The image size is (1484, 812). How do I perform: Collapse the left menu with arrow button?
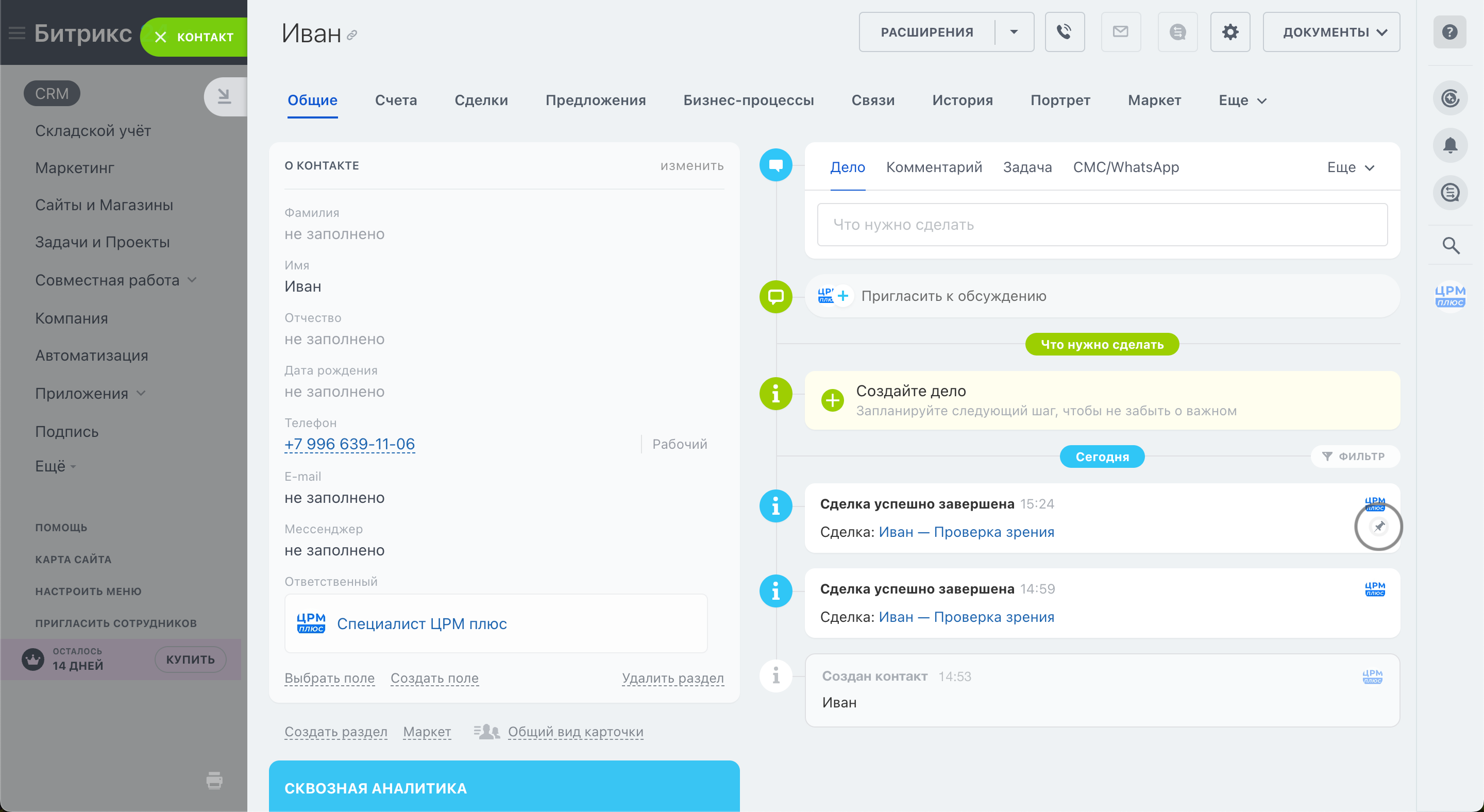(x=224, y=96)
